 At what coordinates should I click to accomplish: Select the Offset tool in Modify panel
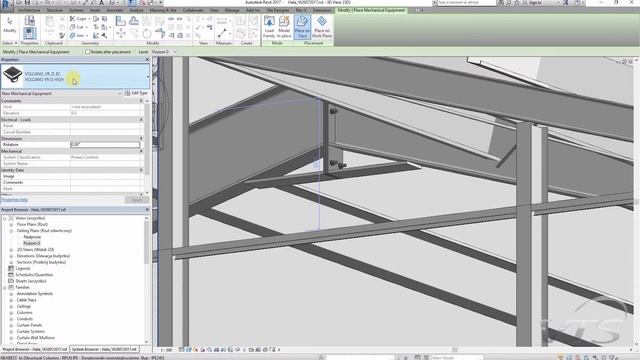[x=134, y=20]
